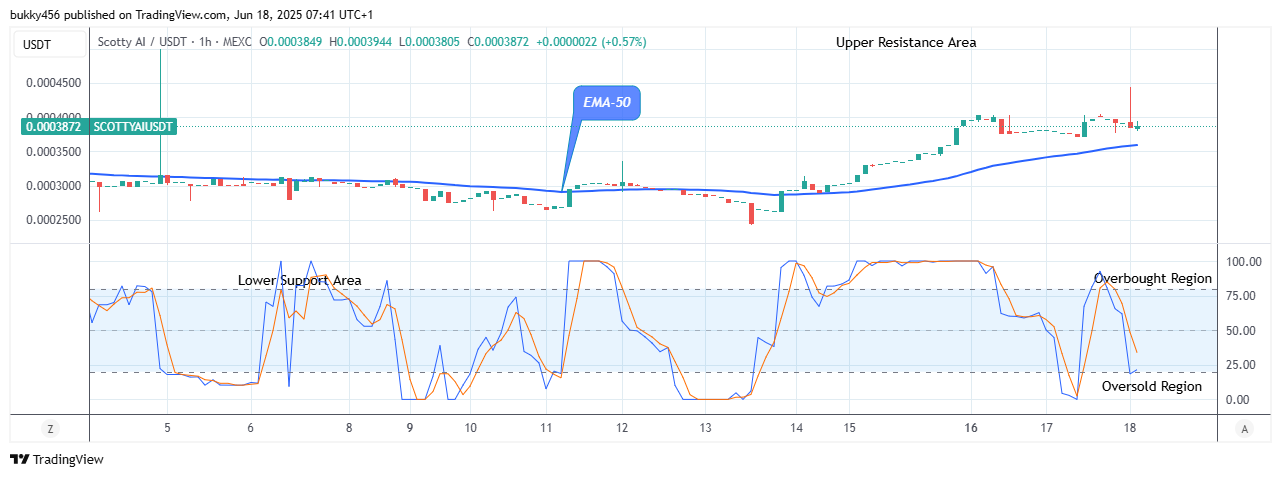The width and height of the screenshot is (1281, 477).
Task: Click the 0.0003000 price axis value
Action: click(54, 186)
